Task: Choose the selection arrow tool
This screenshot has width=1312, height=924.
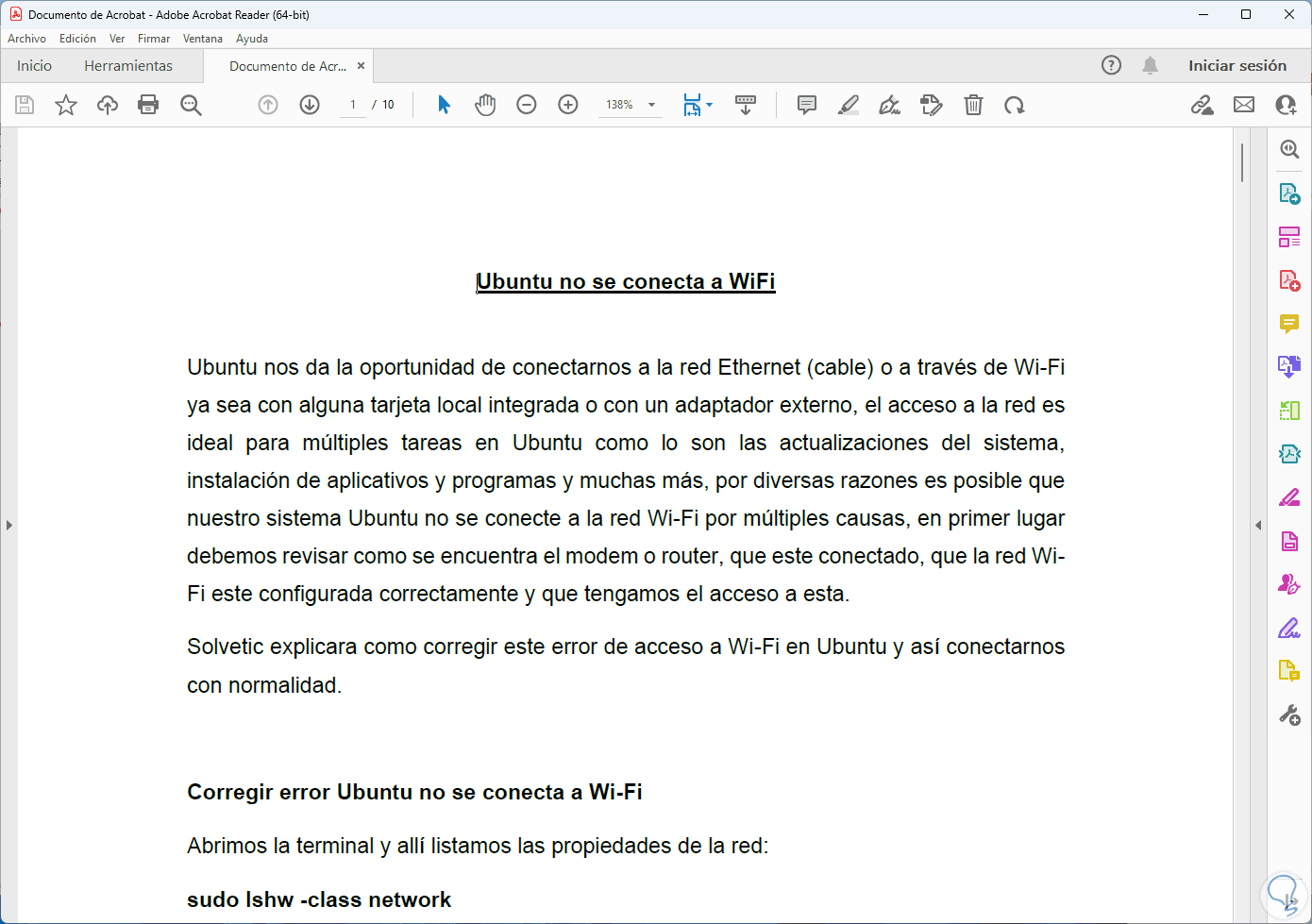Action: point(444,105)
